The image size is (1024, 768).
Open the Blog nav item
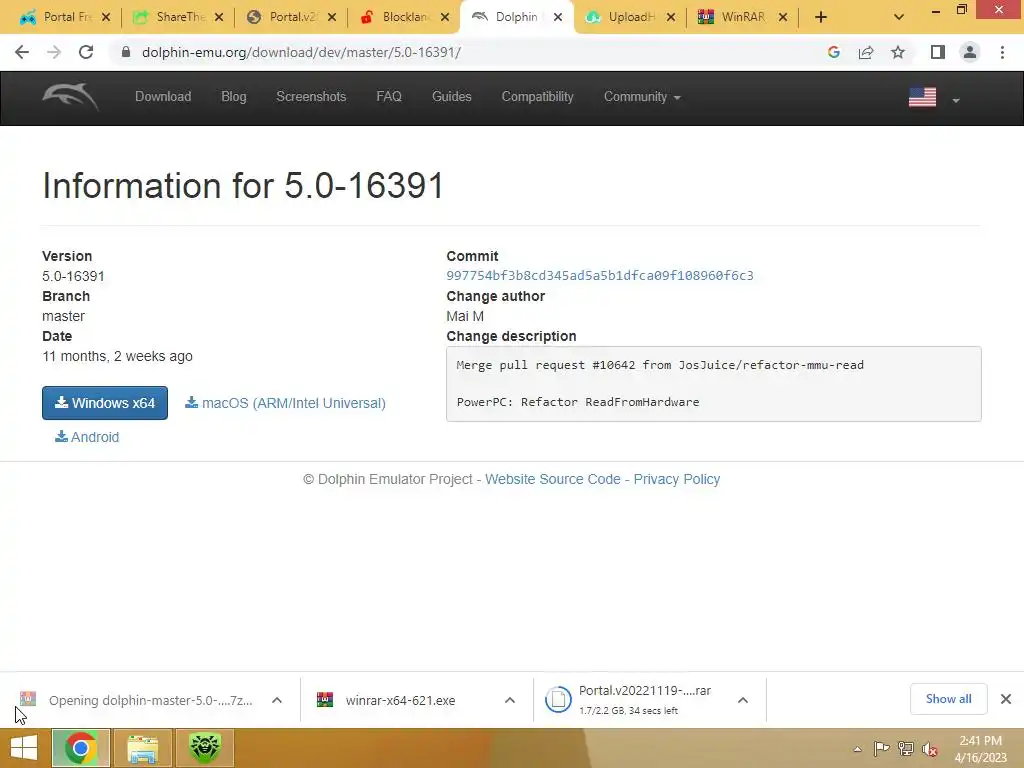coord(234,97)
